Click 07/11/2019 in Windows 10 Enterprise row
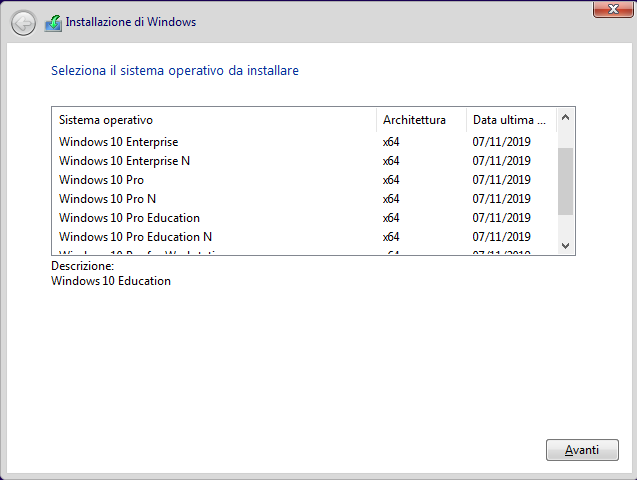 [501, 142]
